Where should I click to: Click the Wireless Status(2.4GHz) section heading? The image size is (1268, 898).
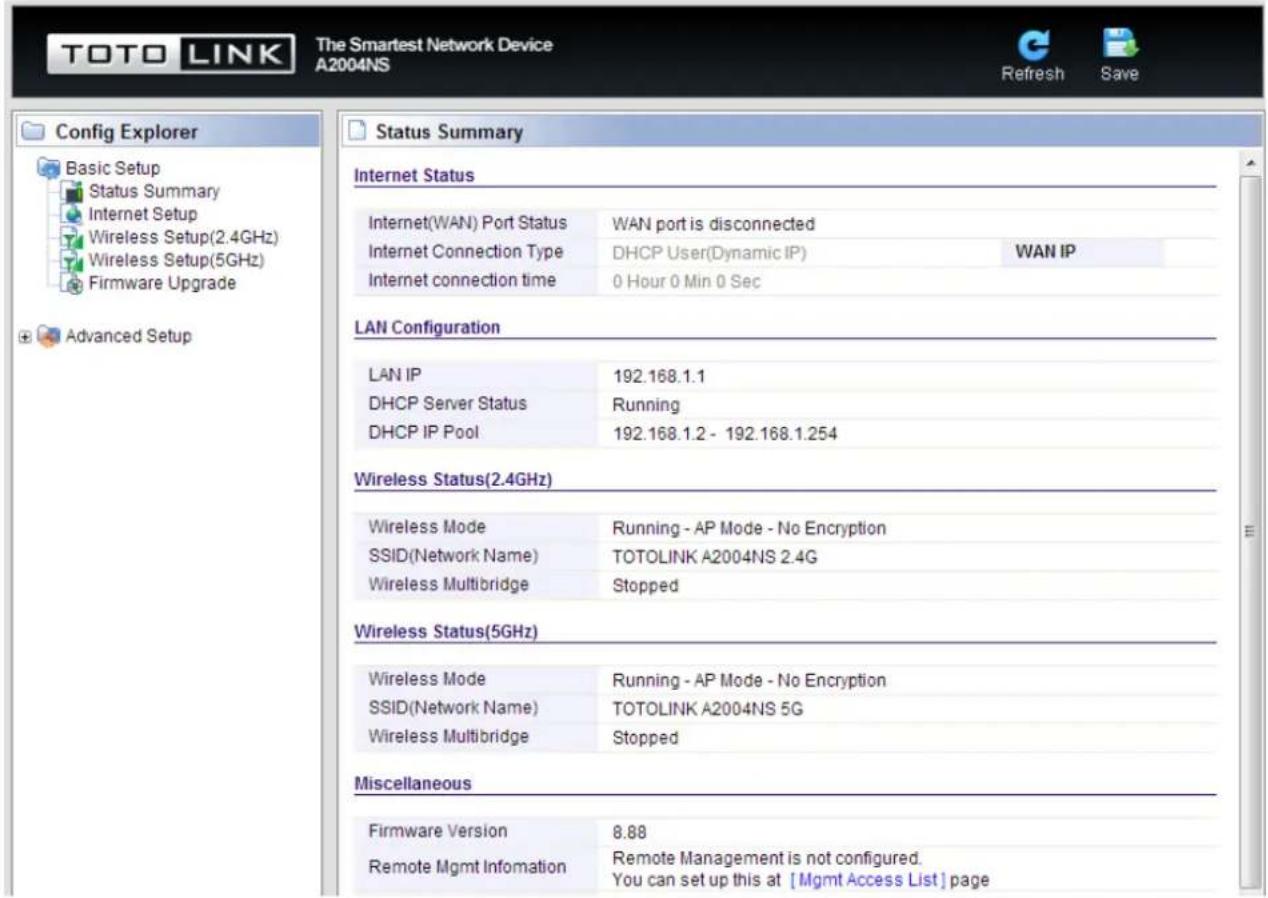pyautogui.click(x=454, y=480)
